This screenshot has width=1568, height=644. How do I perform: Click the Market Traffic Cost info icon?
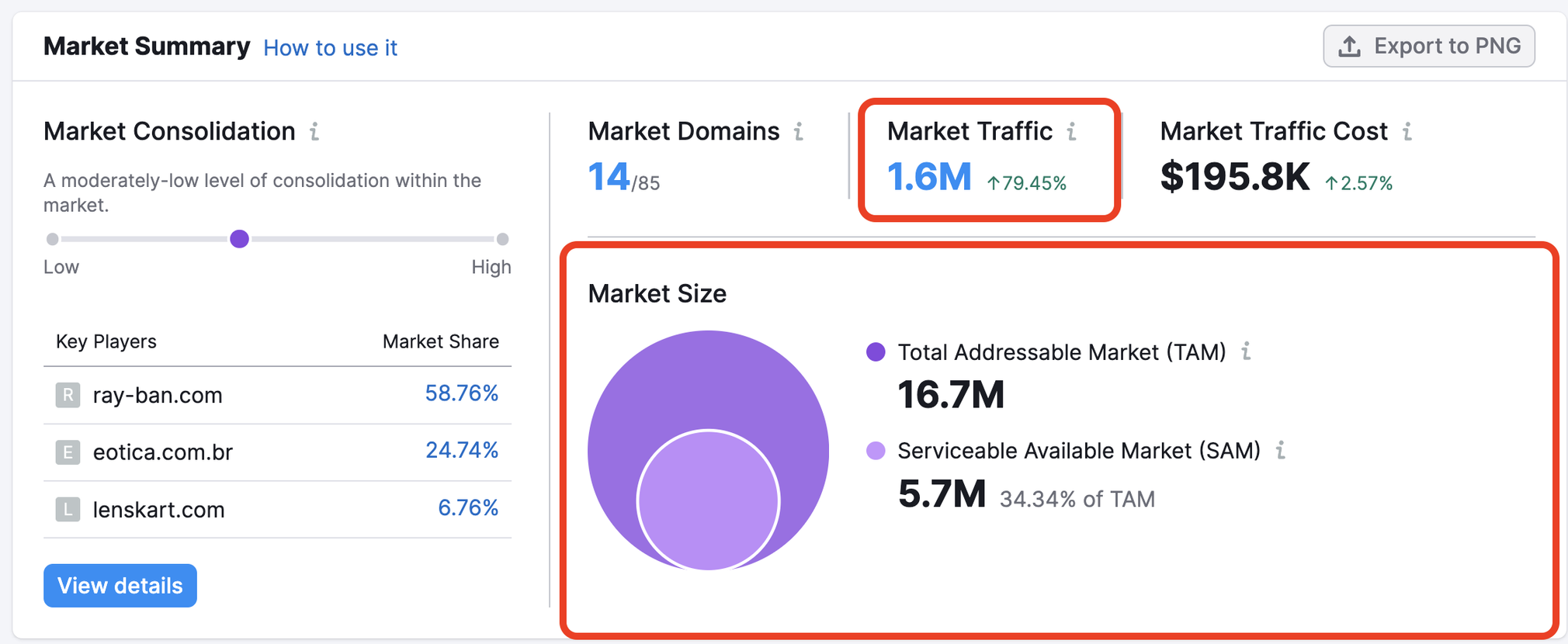pos(1407,132)
